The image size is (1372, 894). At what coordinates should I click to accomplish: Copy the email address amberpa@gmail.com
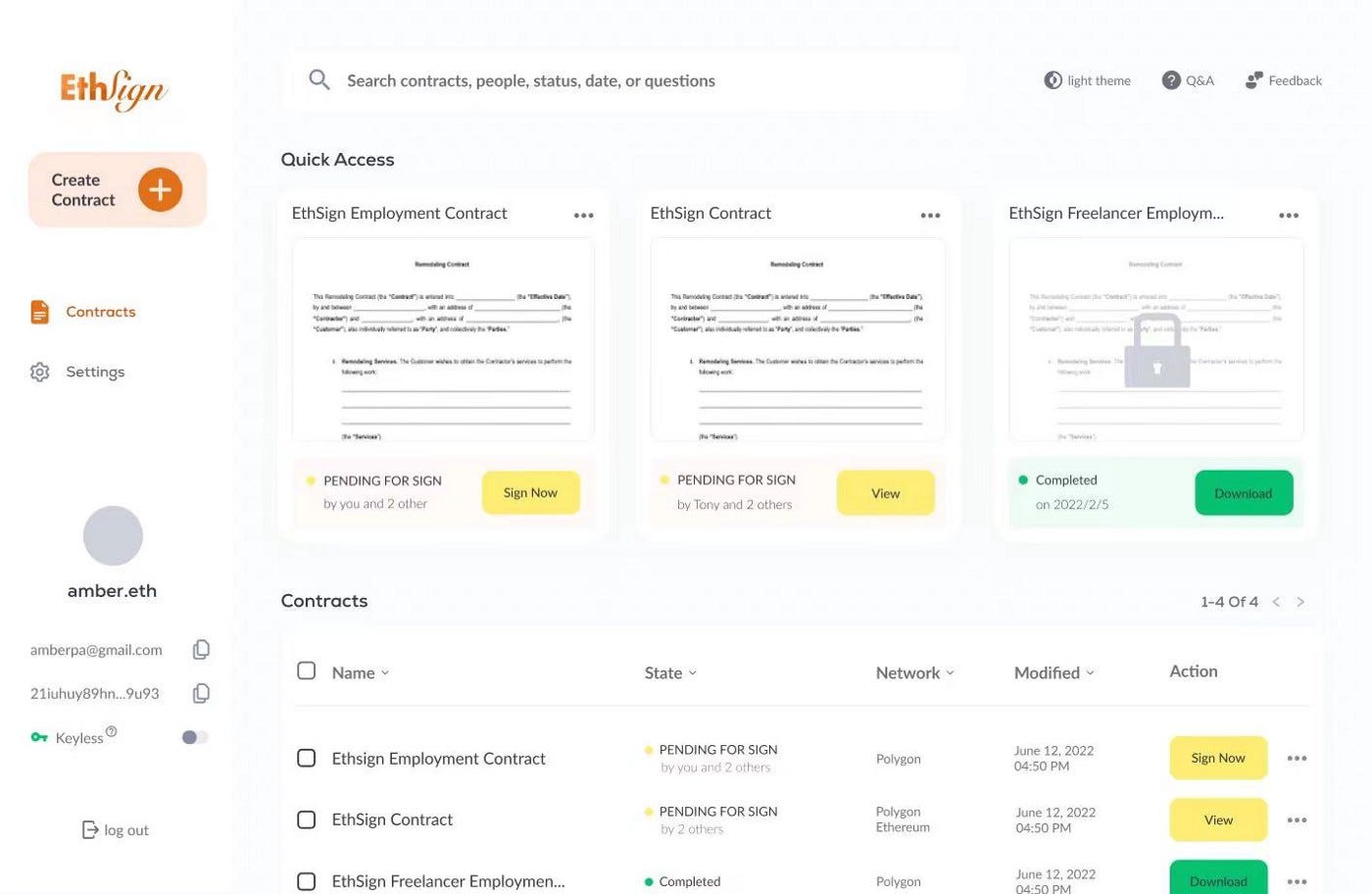tap(201, 649)
